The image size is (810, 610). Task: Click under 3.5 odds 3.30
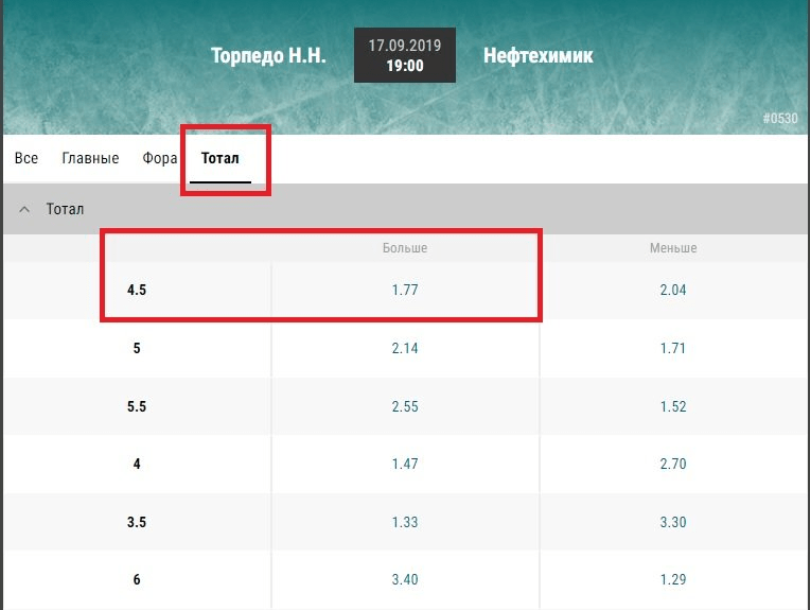click(673, 522)
